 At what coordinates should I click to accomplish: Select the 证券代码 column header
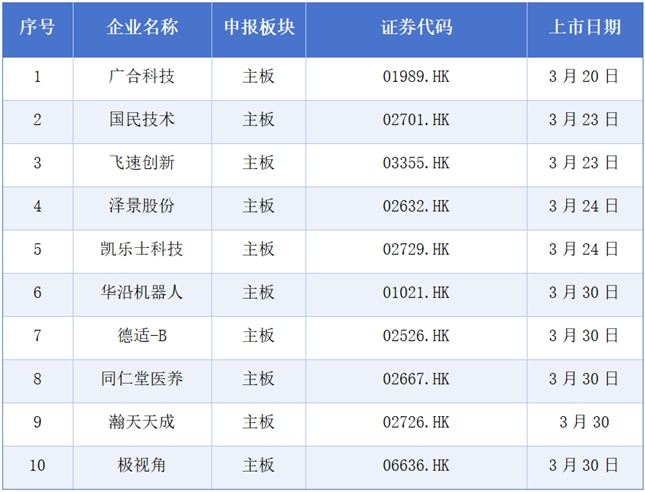pyautogui.click(x=416, y=27)
